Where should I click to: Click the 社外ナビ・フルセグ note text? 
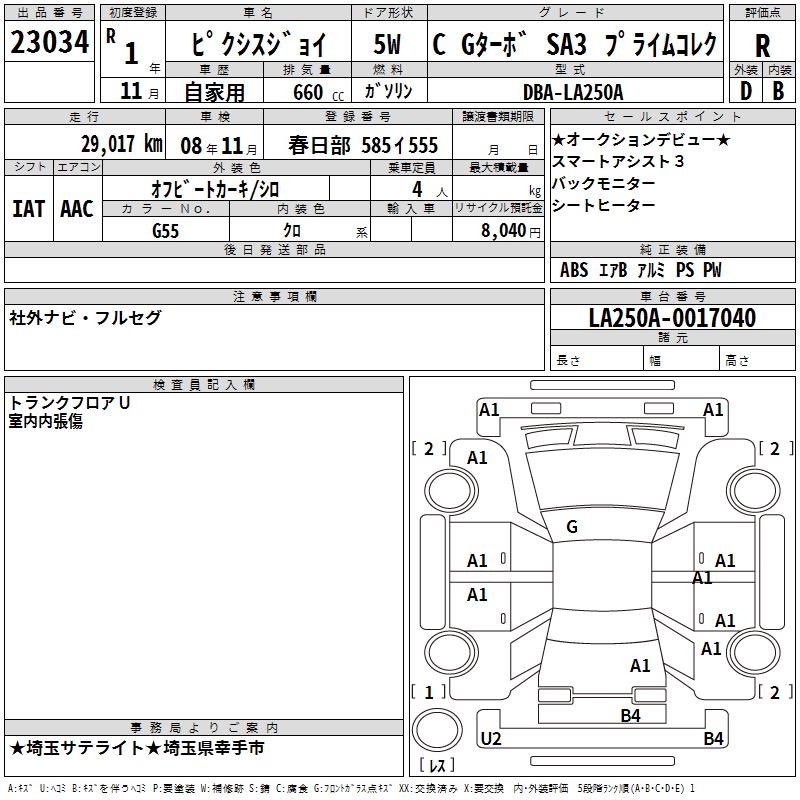coord(85,317)
